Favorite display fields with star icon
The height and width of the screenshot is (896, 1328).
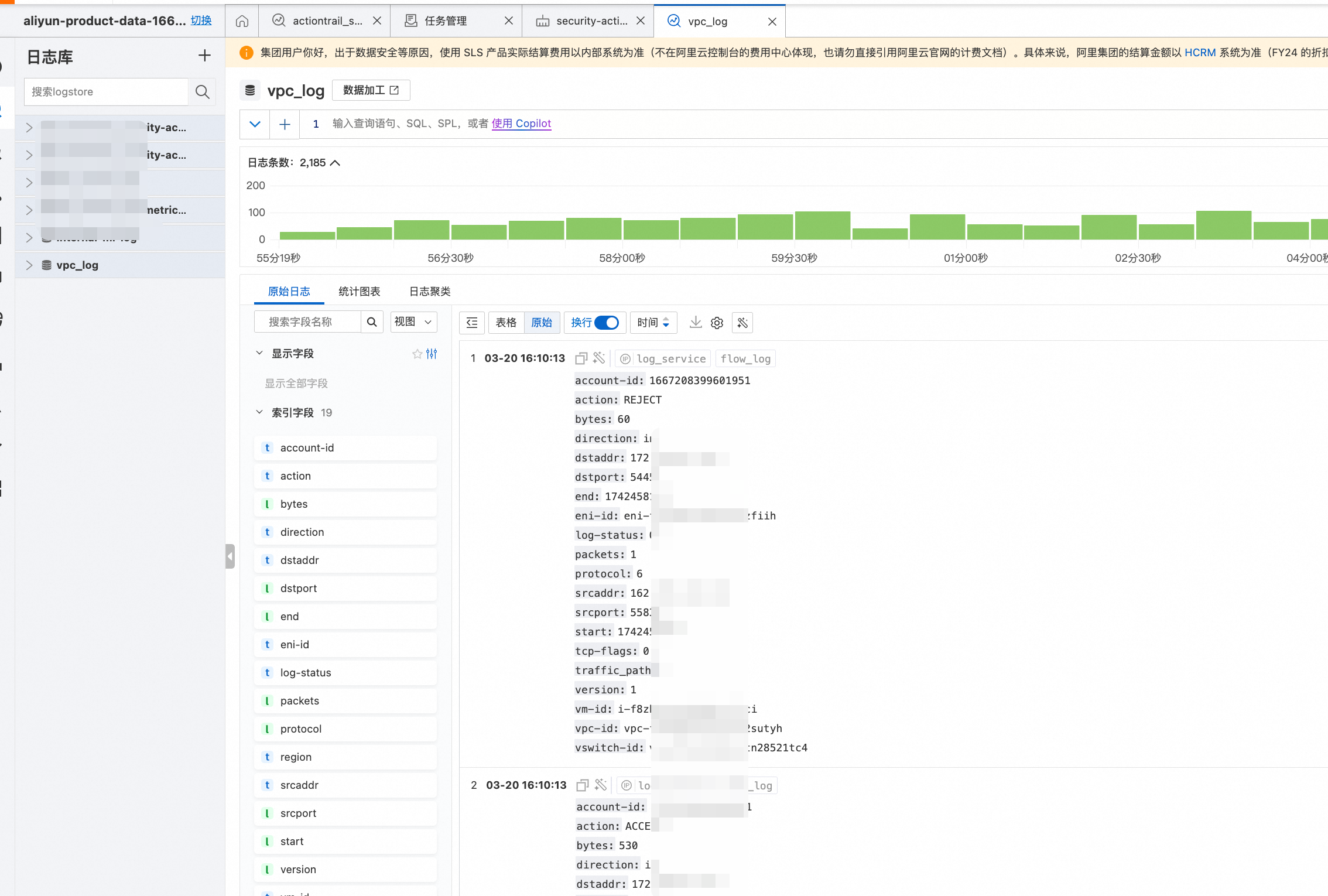(x=417, y=354)
